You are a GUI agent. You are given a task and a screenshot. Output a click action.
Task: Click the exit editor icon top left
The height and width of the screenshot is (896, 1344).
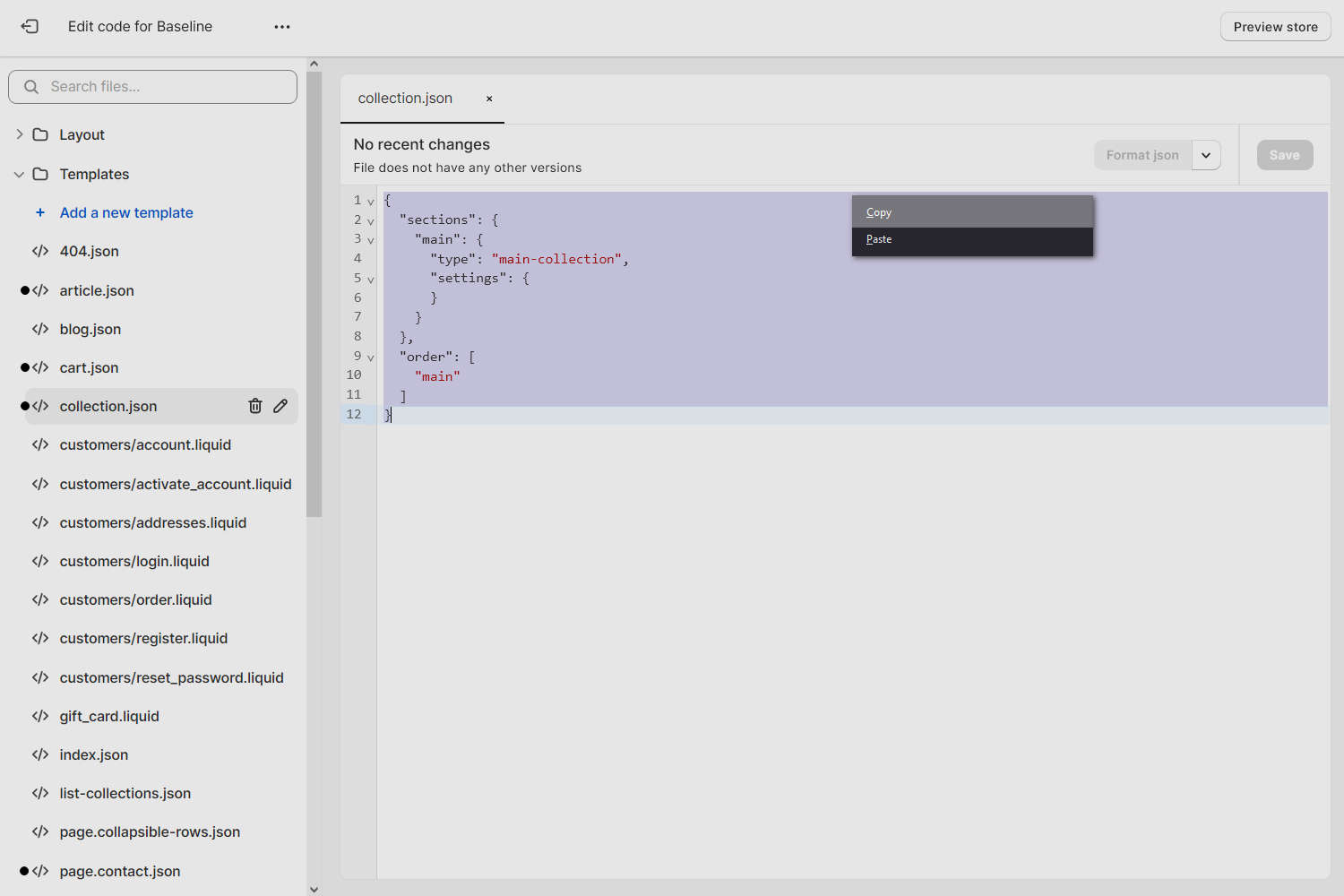click(x=30, y=26)
